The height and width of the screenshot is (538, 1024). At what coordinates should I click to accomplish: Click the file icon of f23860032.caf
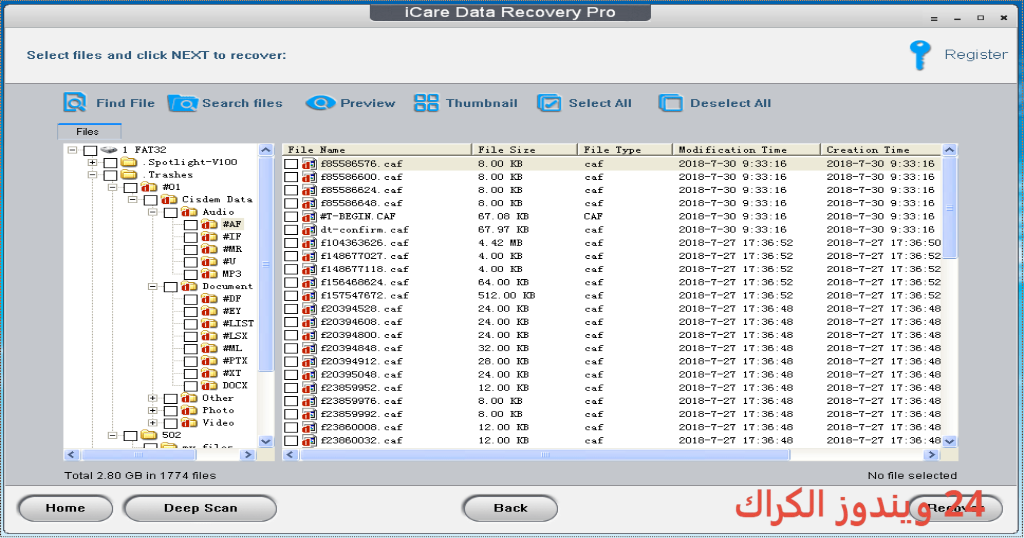point(309,441)
